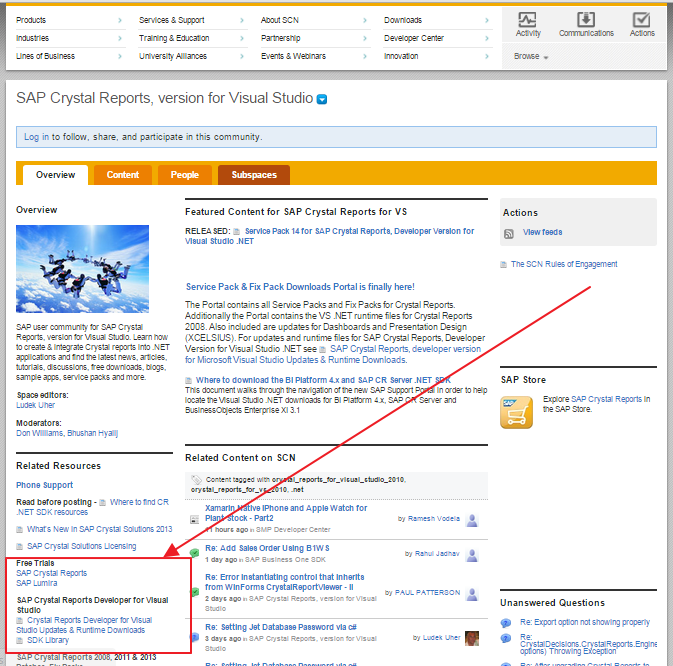Screen dimensions: 673x666
Task: Click Ramesh Vodela's avatar icon
Action: [x=472, y=520]
